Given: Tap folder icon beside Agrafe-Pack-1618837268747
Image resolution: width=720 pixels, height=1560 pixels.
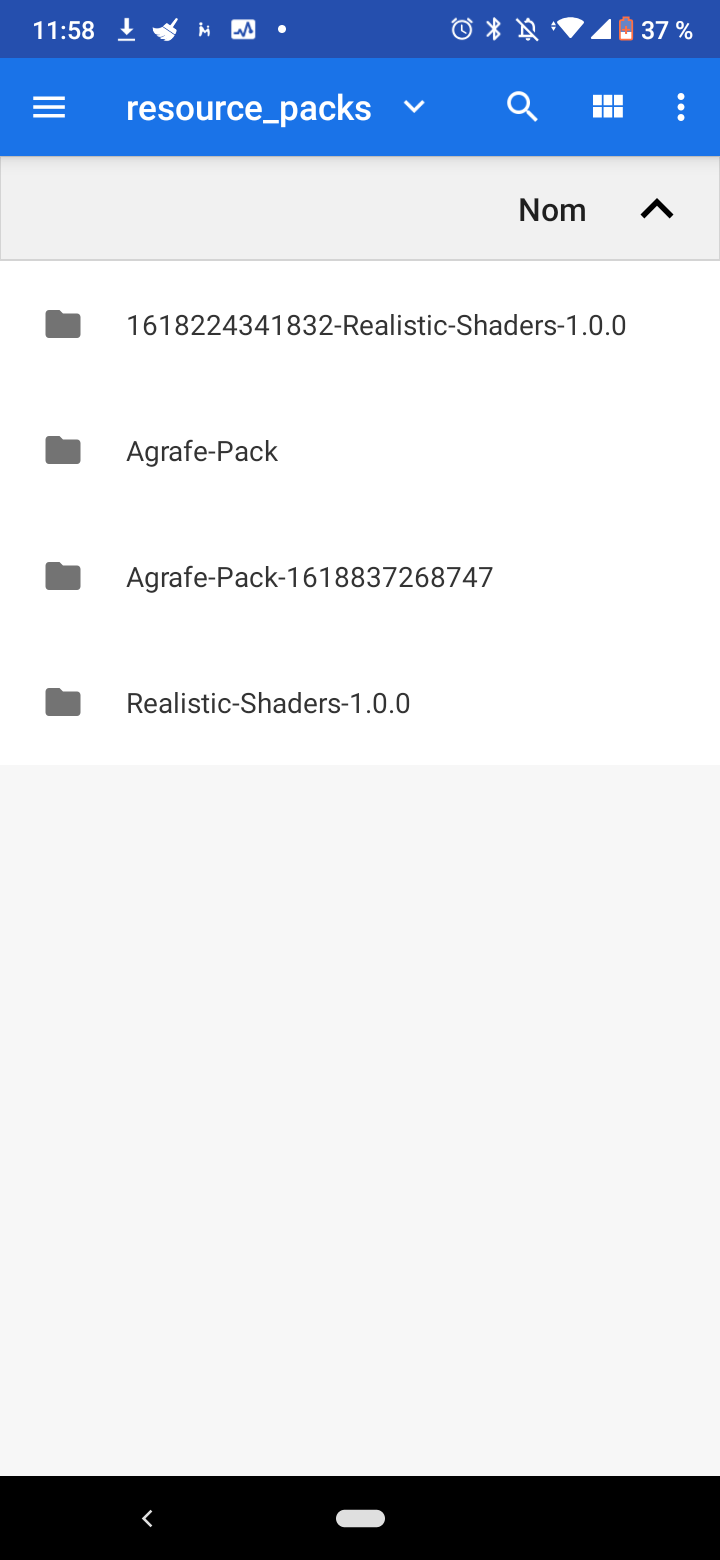Looking at the screenshot, I should point(63,577).
